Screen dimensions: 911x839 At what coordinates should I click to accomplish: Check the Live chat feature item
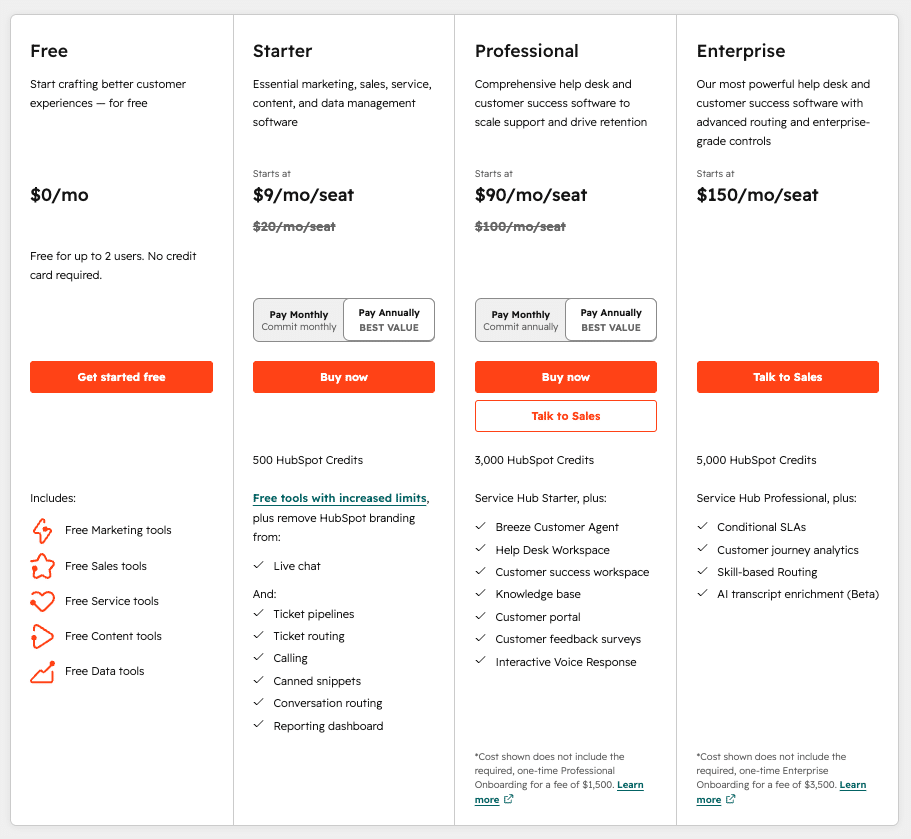(258, 565)
